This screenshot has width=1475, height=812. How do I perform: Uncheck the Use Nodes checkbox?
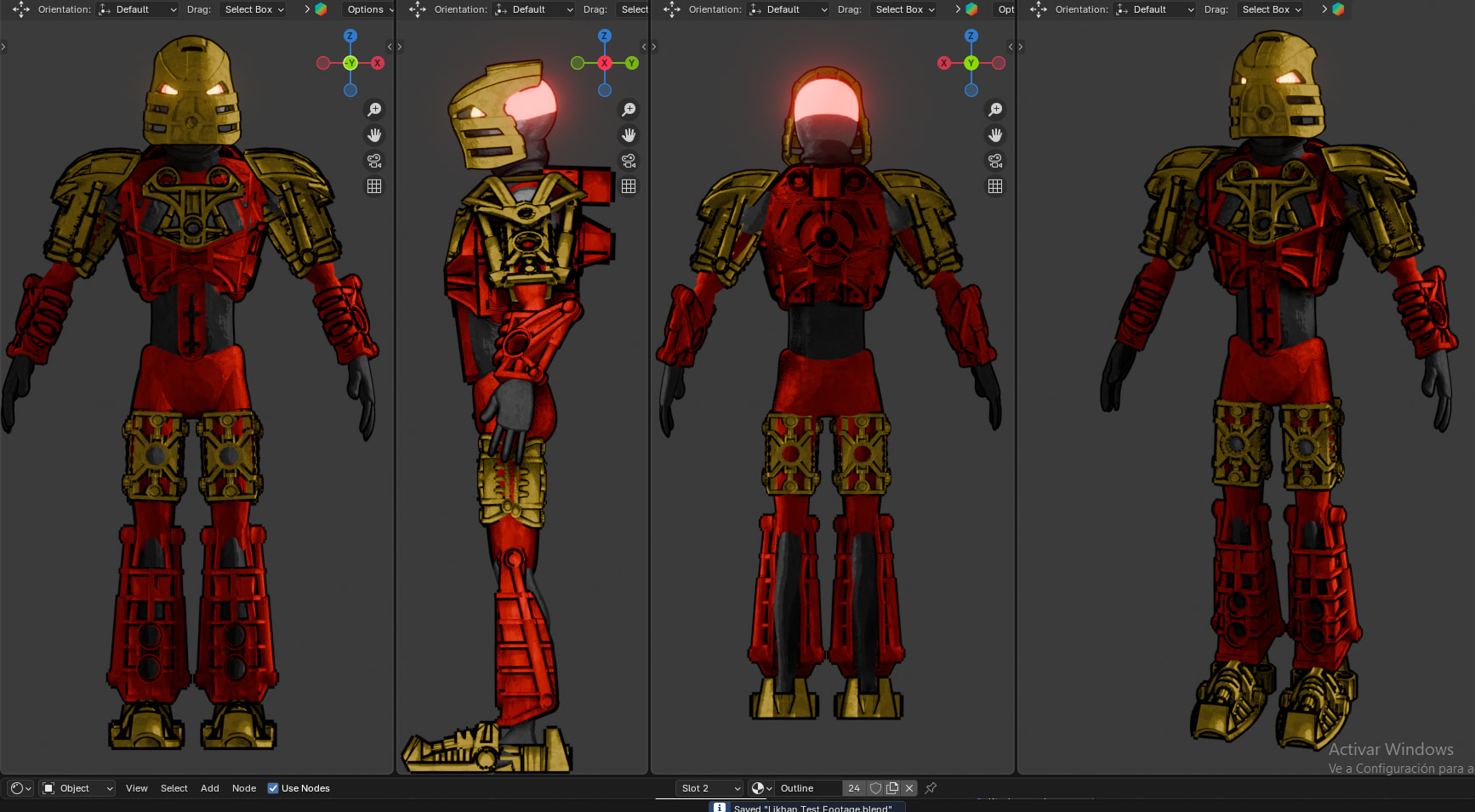click(273, 788)
